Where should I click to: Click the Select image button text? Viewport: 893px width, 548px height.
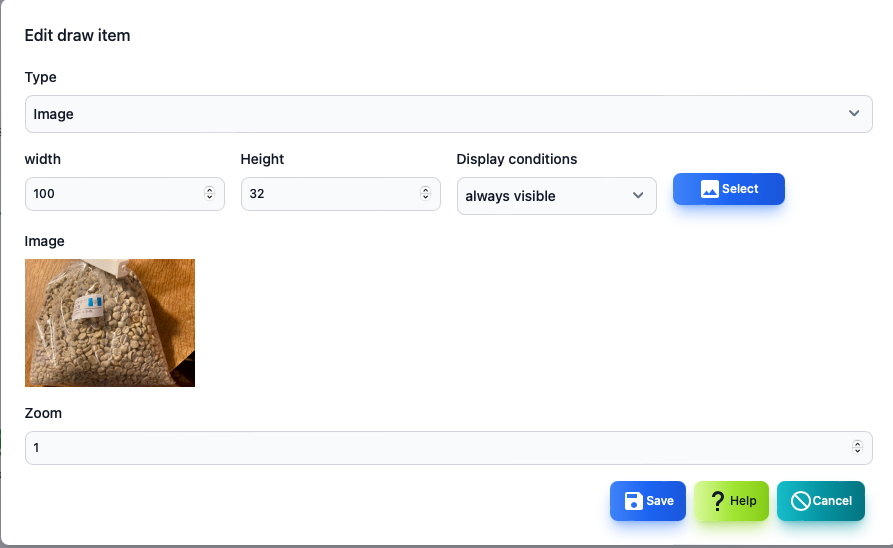point(740,189)
